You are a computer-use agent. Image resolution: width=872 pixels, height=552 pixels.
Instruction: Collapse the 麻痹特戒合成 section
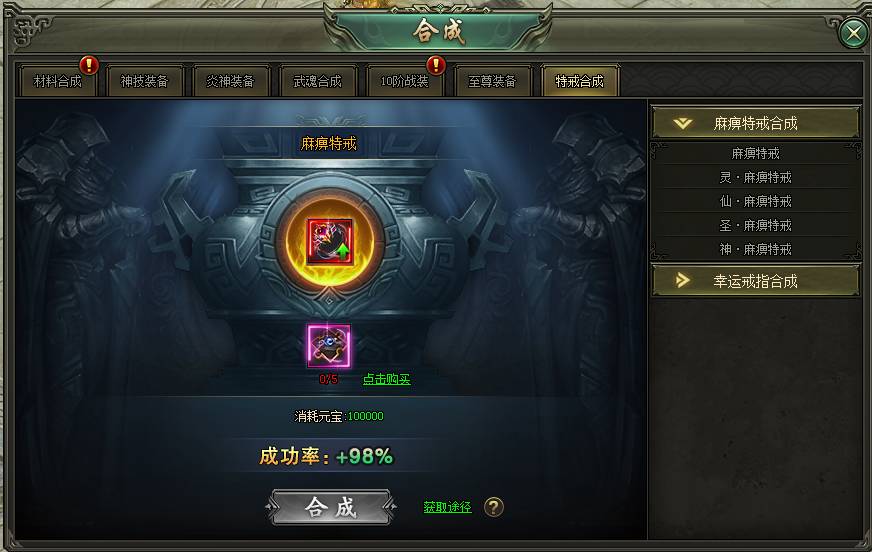tap(755, 123)
